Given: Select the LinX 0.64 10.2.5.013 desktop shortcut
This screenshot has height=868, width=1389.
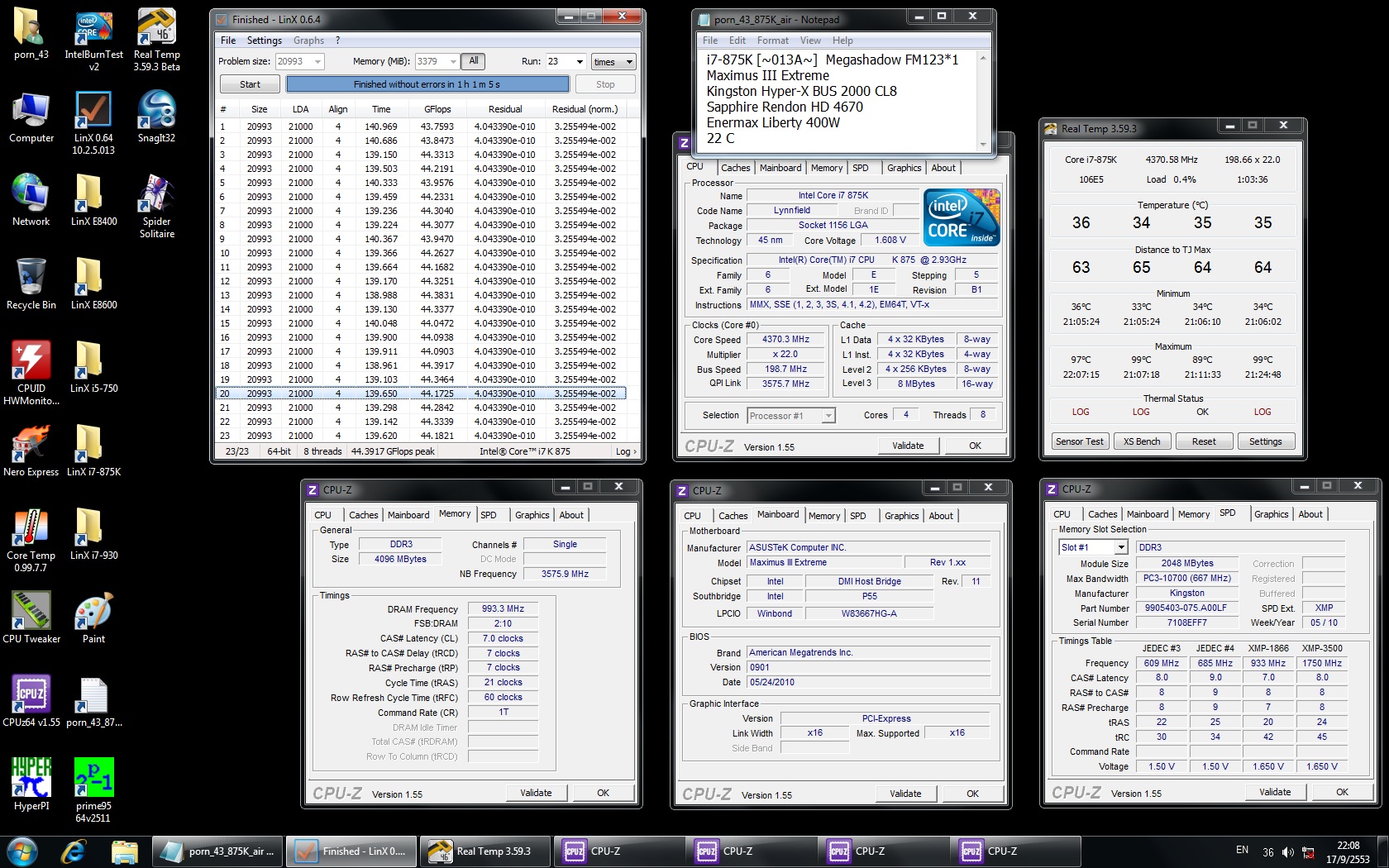Looking at the screenshot, I should tap(93, 123).
